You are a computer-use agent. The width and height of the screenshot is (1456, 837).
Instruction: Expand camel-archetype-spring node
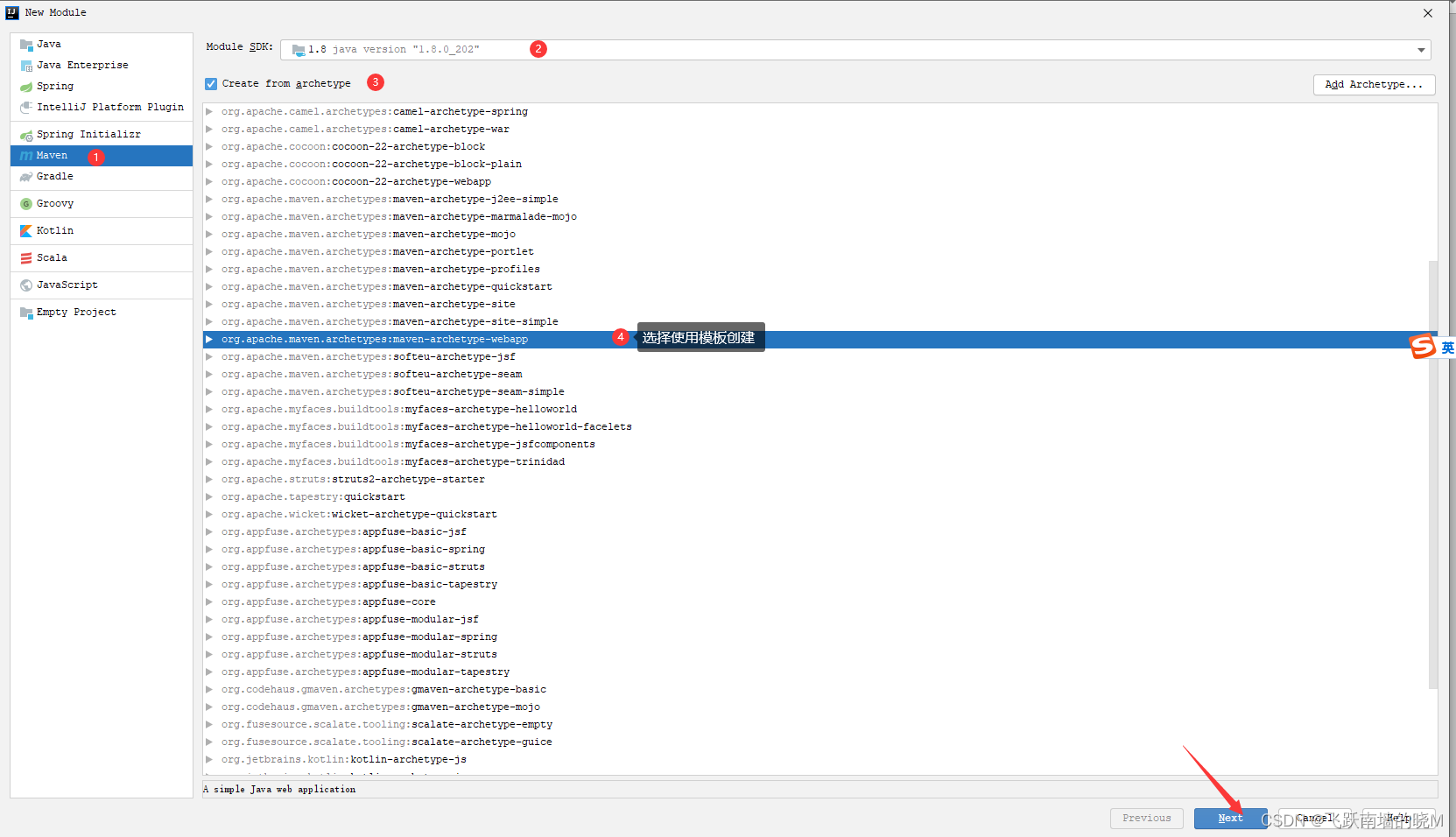[x=209, y=111]
